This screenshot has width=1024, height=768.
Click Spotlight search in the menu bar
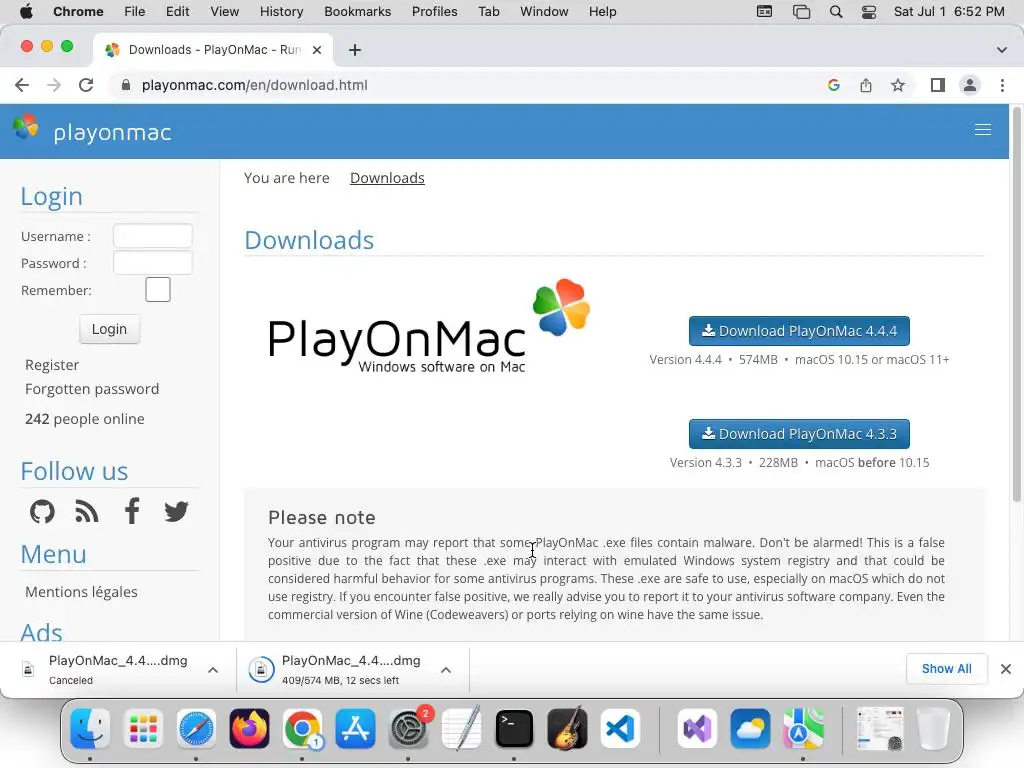[x=836, y=12]
